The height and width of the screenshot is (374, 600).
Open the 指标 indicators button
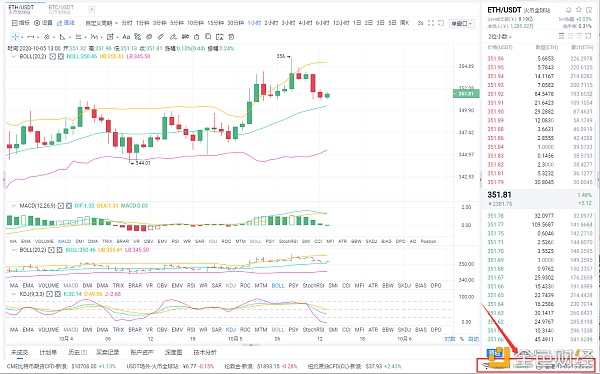[21, 23]
